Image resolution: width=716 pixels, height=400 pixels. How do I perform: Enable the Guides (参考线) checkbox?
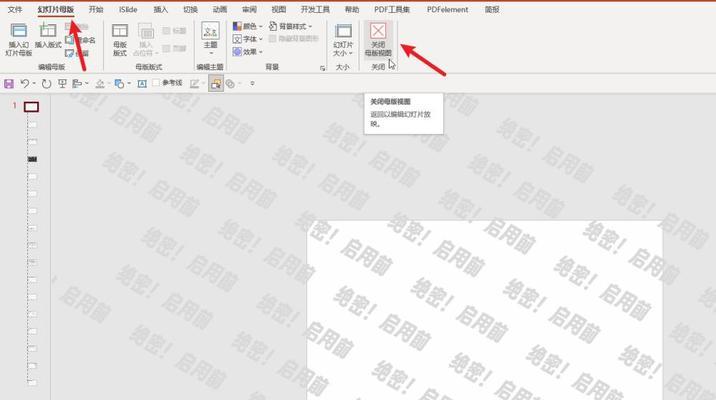pyautogui.click(x=156, y=83)
